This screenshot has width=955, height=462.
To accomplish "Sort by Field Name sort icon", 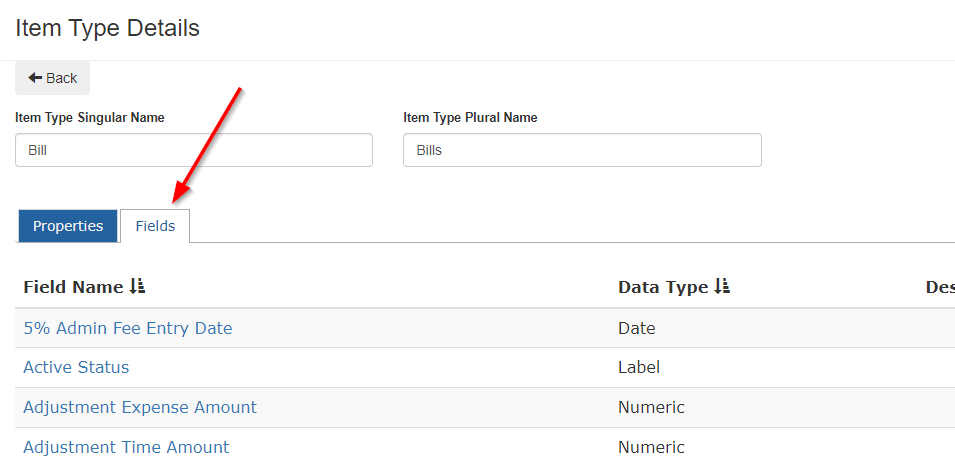I will point(137,287).
